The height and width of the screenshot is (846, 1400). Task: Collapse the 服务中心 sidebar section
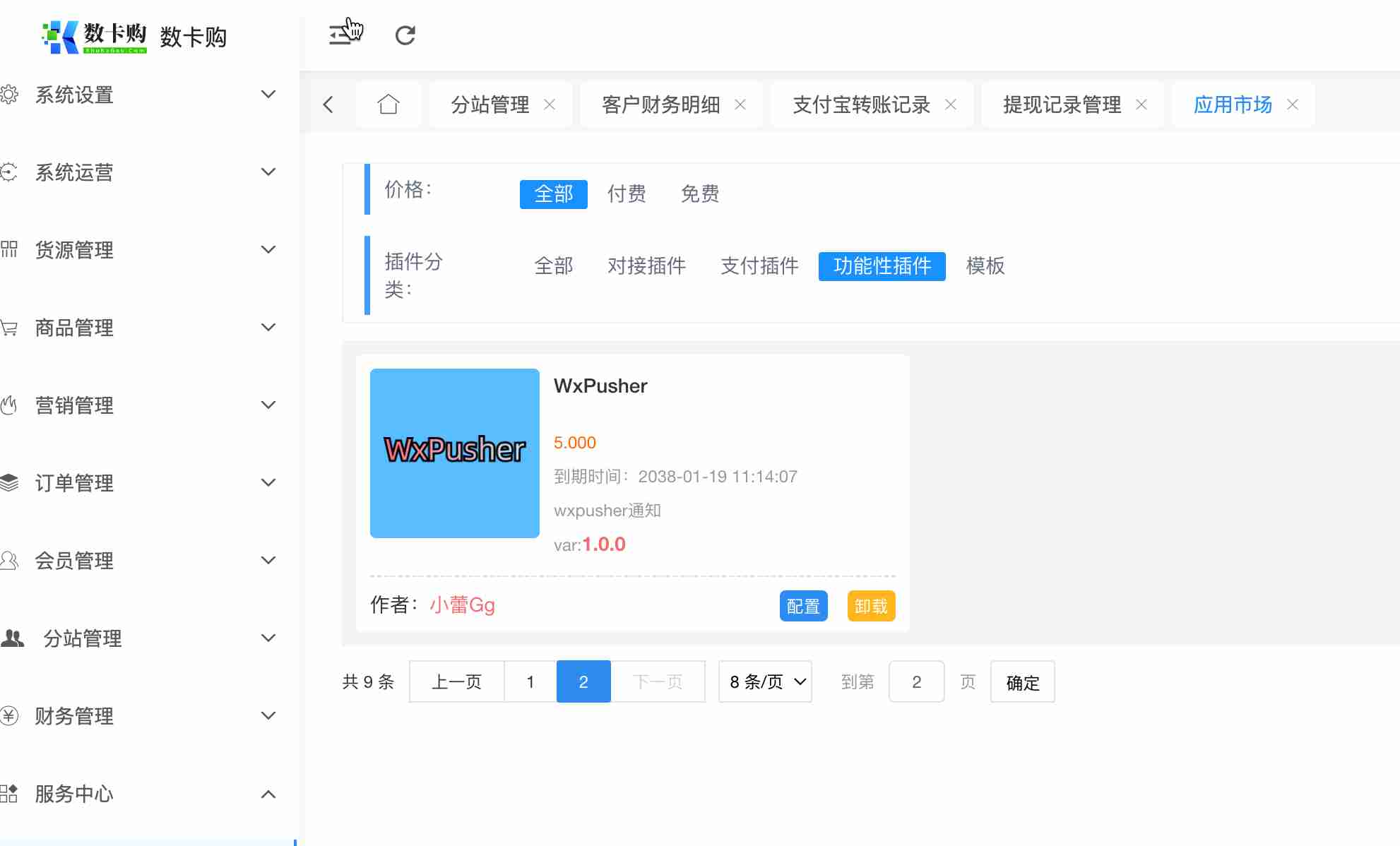[268, 794]
